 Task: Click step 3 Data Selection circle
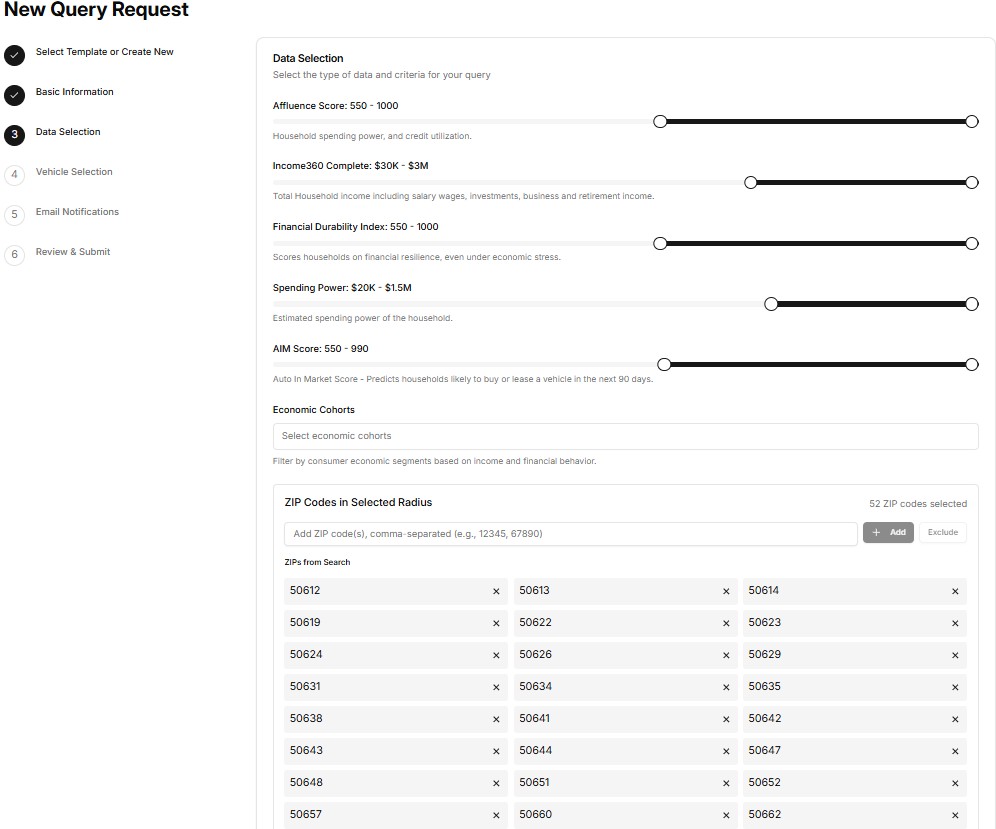click(14, 134)
